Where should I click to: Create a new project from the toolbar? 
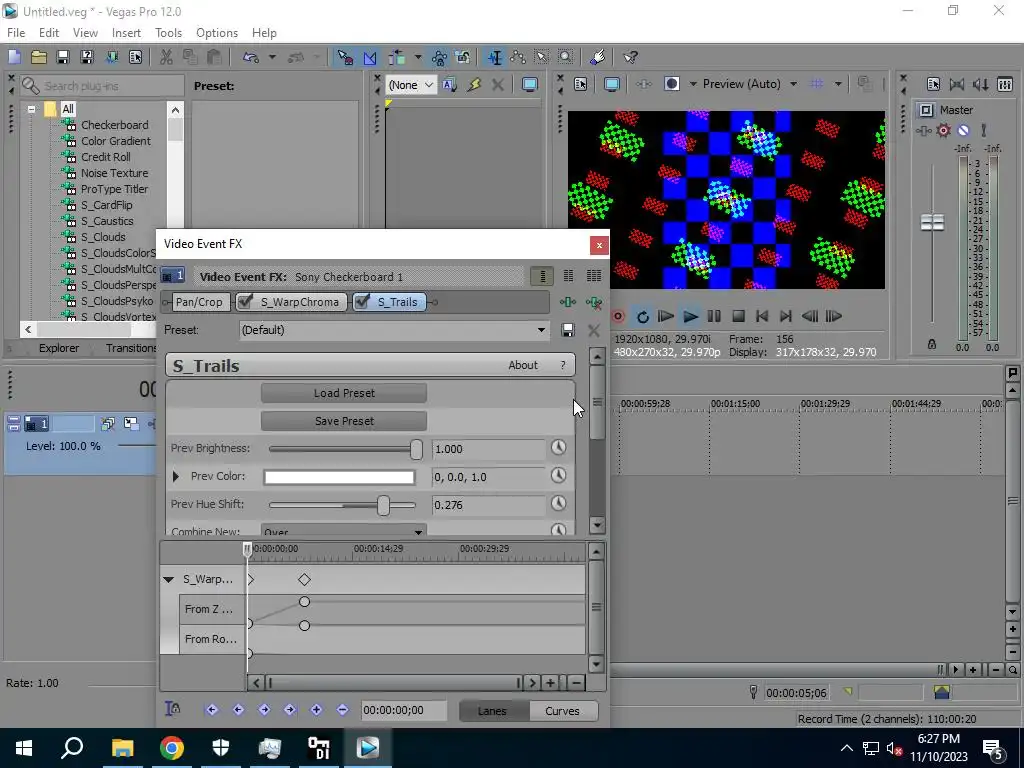(14, 57)
